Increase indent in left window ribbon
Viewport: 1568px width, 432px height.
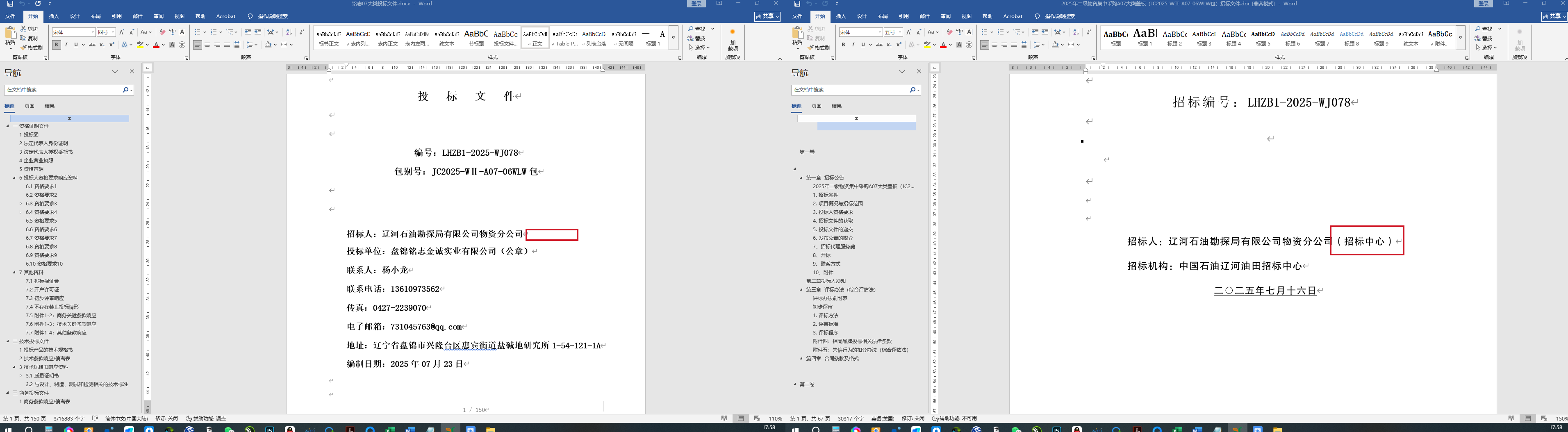click(x=257, y=32)
